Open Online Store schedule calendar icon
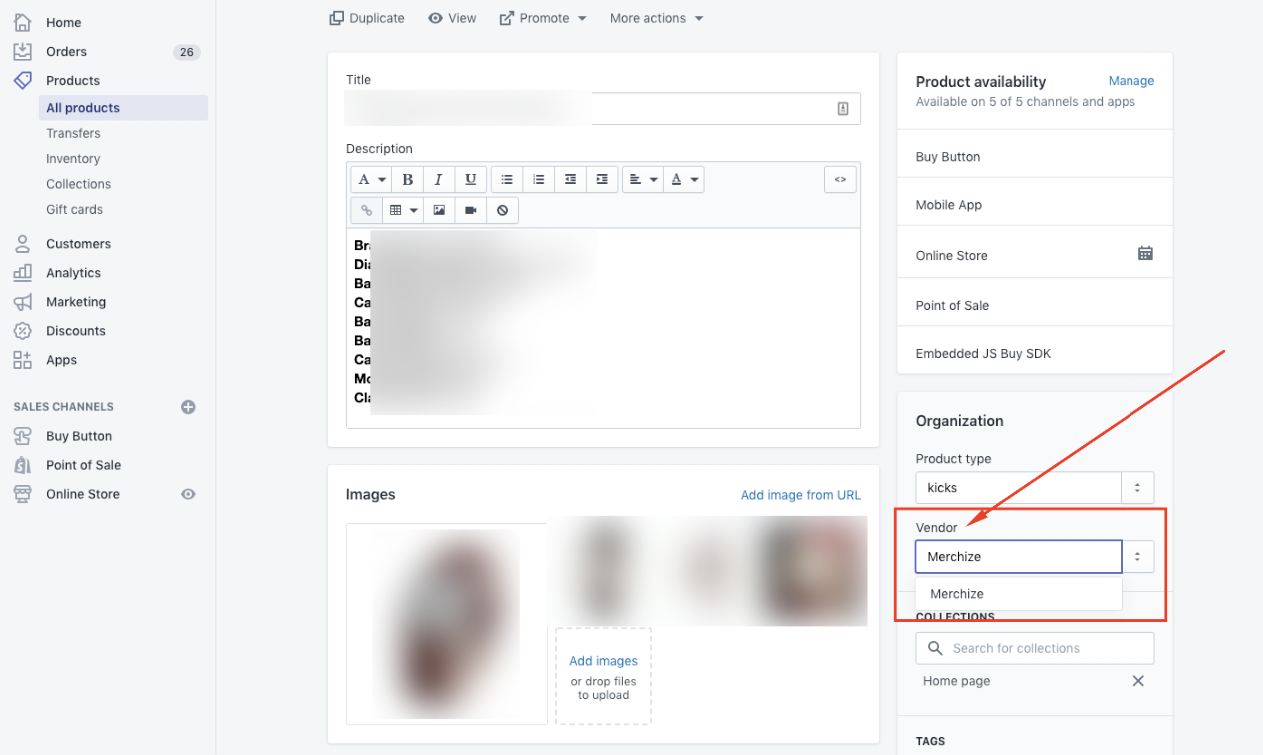 [1145, 254]
